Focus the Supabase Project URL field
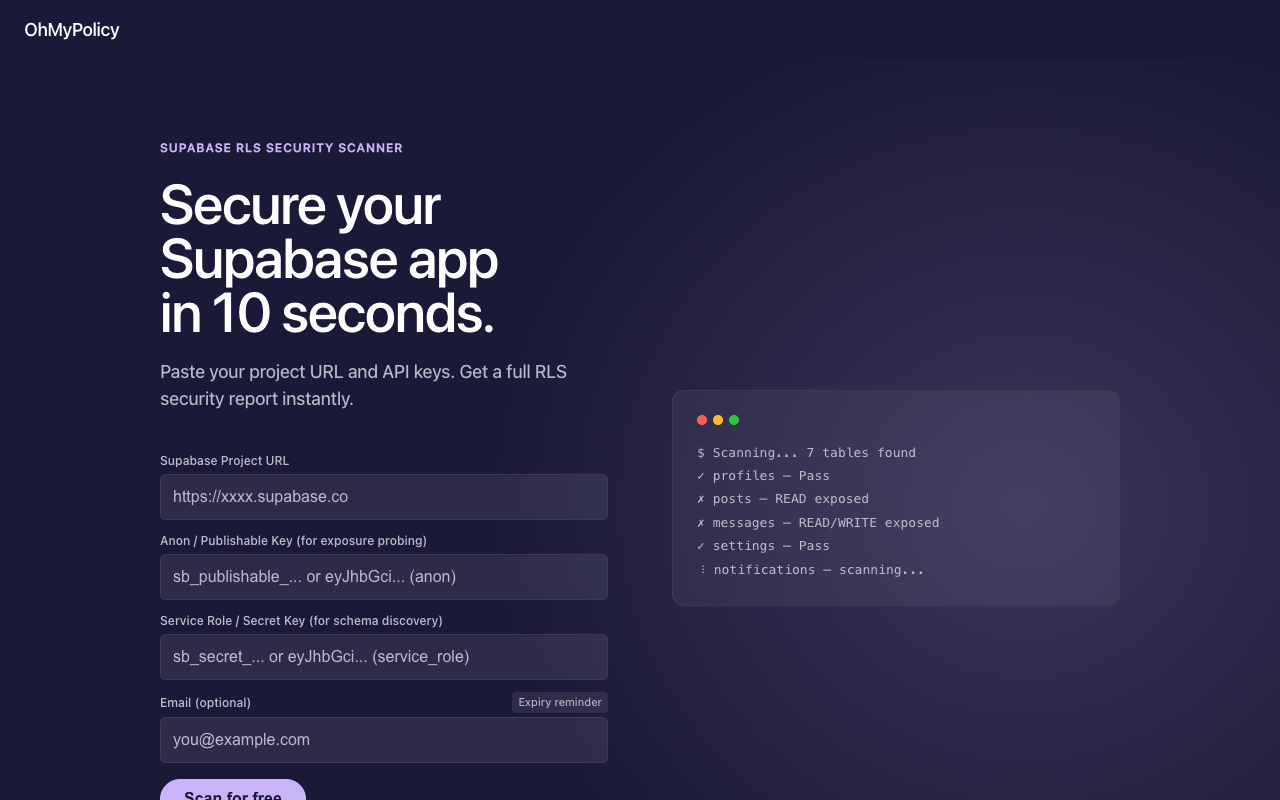The height and width of the screenshot is (800, 1280). [x=384, y=497]
